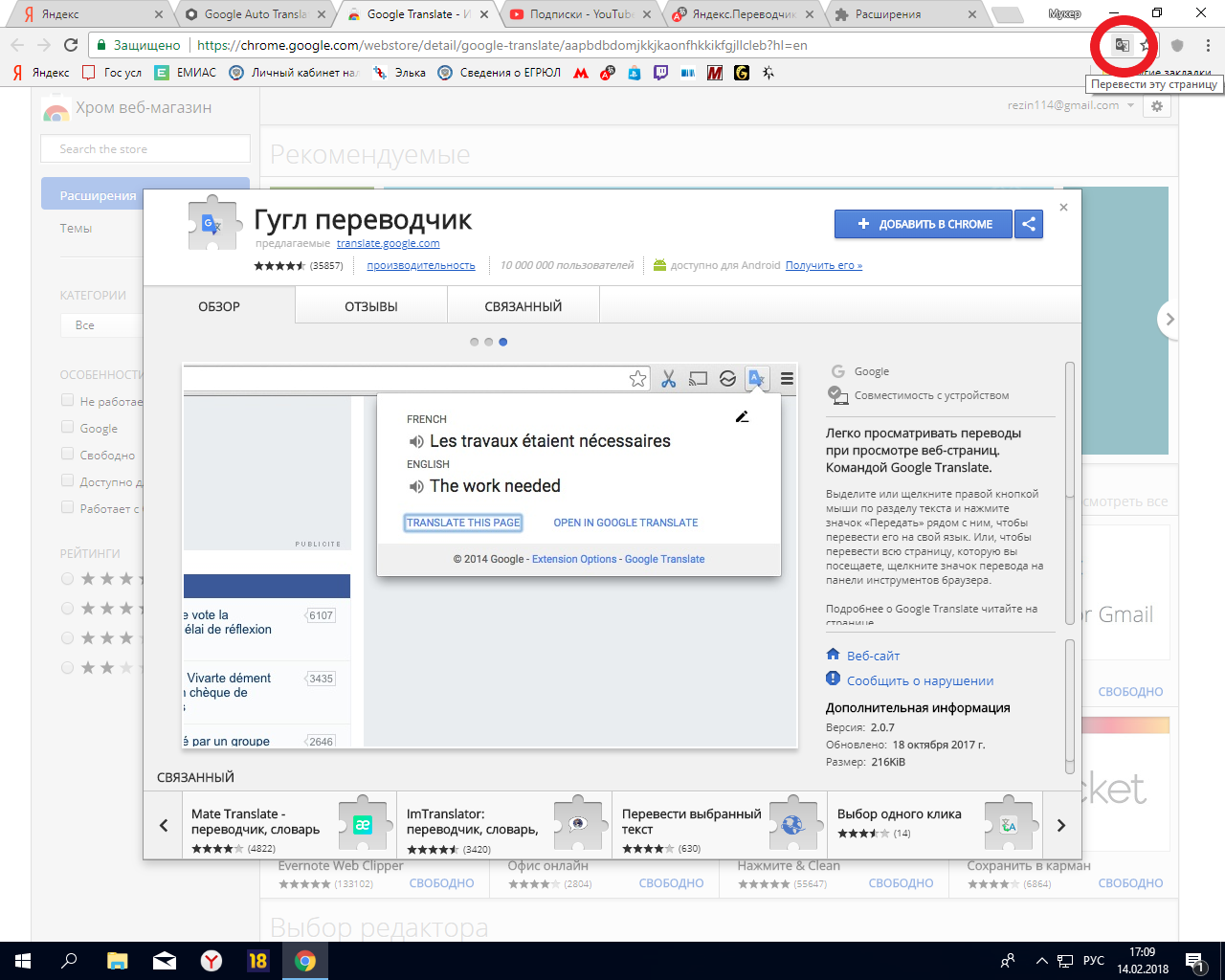1225x980 pixels.
Task: Click the share button next to Add to Chrome
Action: pyautogui.click(x=1029, y=224)
